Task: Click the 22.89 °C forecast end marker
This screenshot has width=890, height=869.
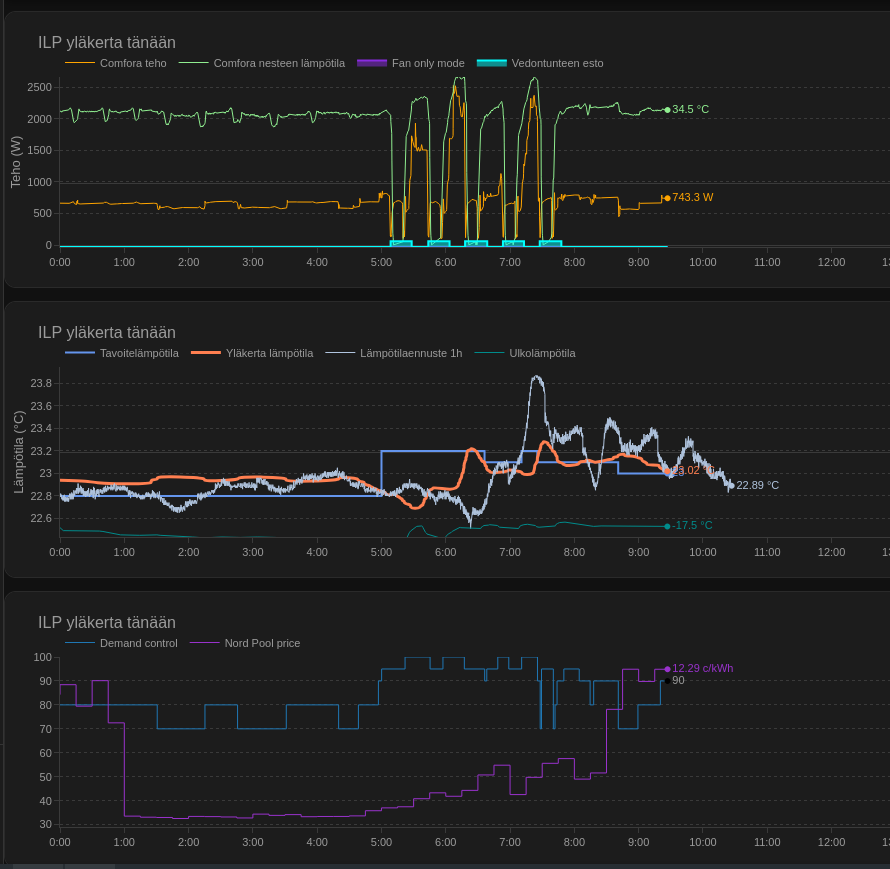Action: click(x=731, y=486)
